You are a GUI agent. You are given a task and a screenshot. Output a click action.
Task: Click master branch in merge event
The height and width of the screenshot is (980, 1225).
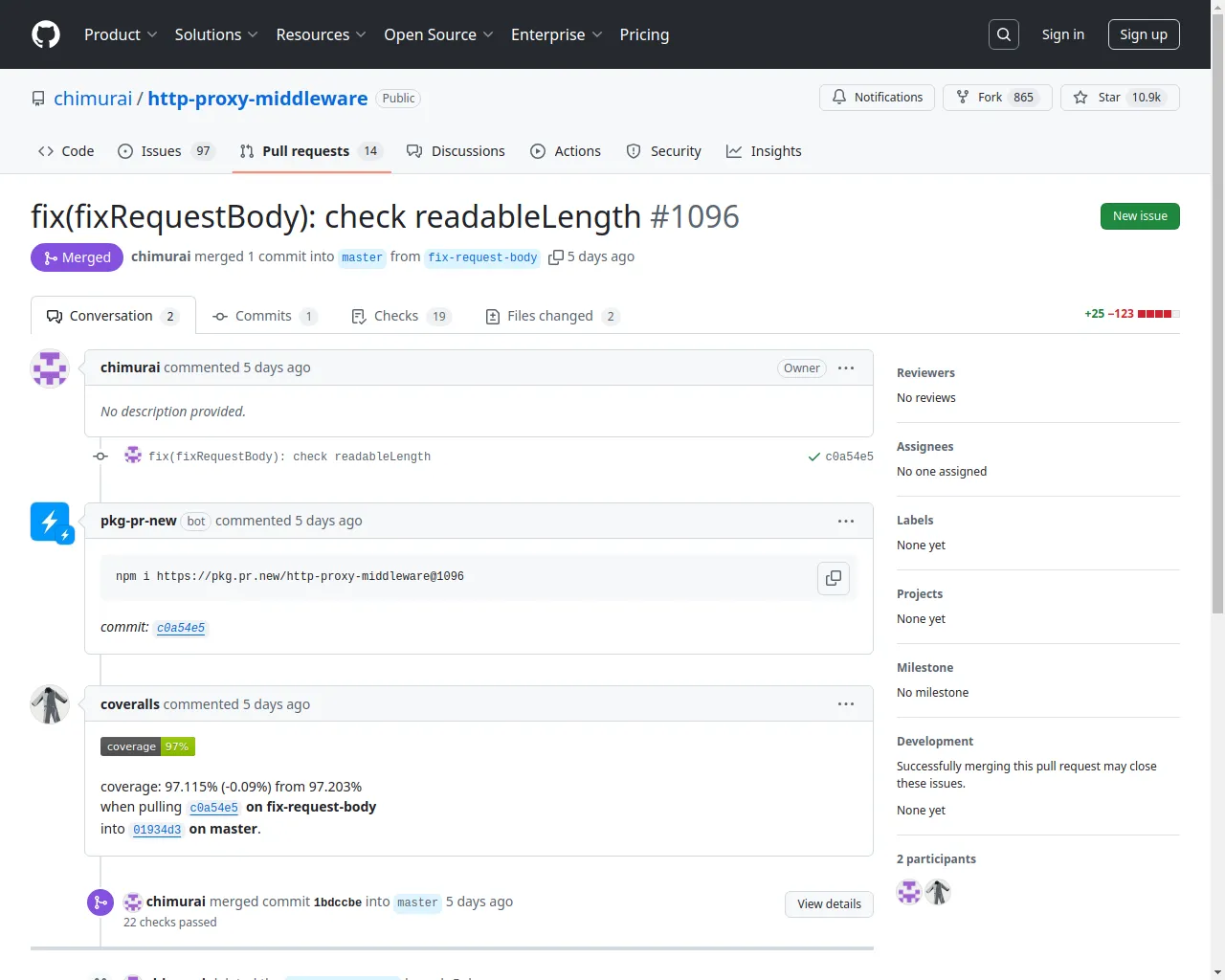click(x=417, y=902)
